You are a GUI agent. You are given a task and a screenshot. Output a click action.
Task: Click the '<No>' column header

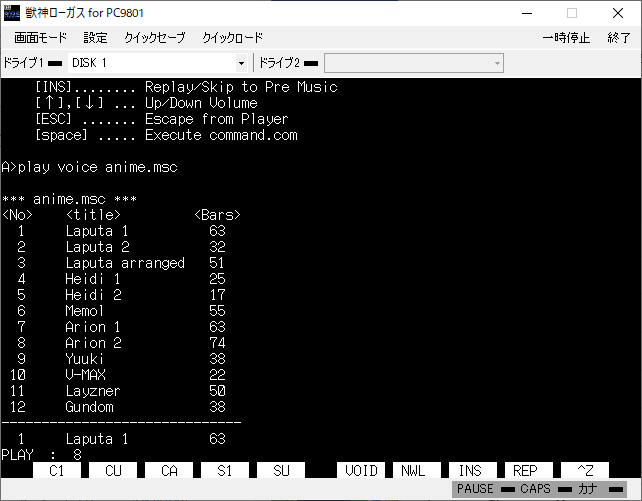tap(17, 215)
